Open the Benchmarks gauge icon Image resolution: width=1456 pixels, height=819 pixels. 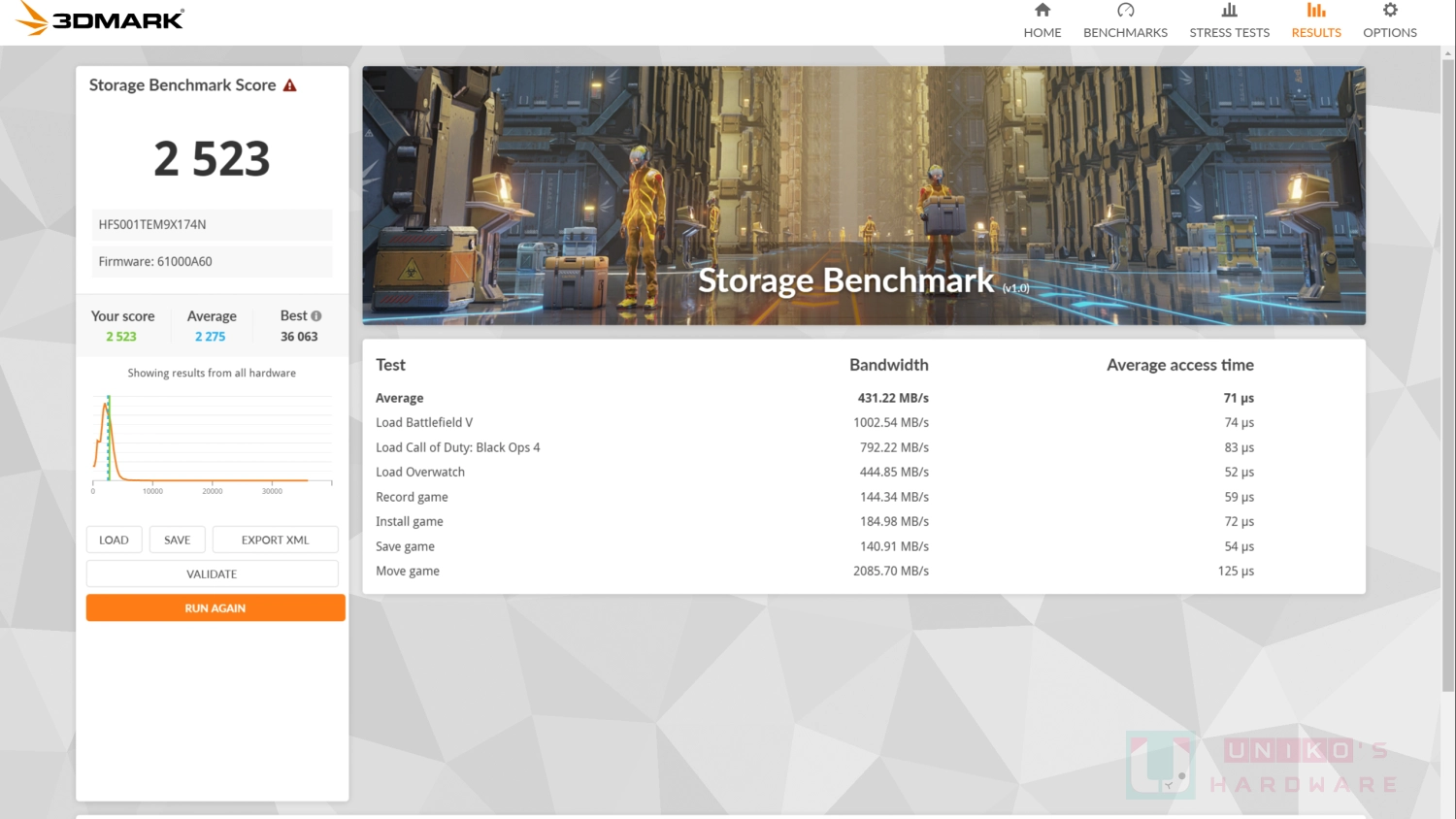click(1126, 11)
